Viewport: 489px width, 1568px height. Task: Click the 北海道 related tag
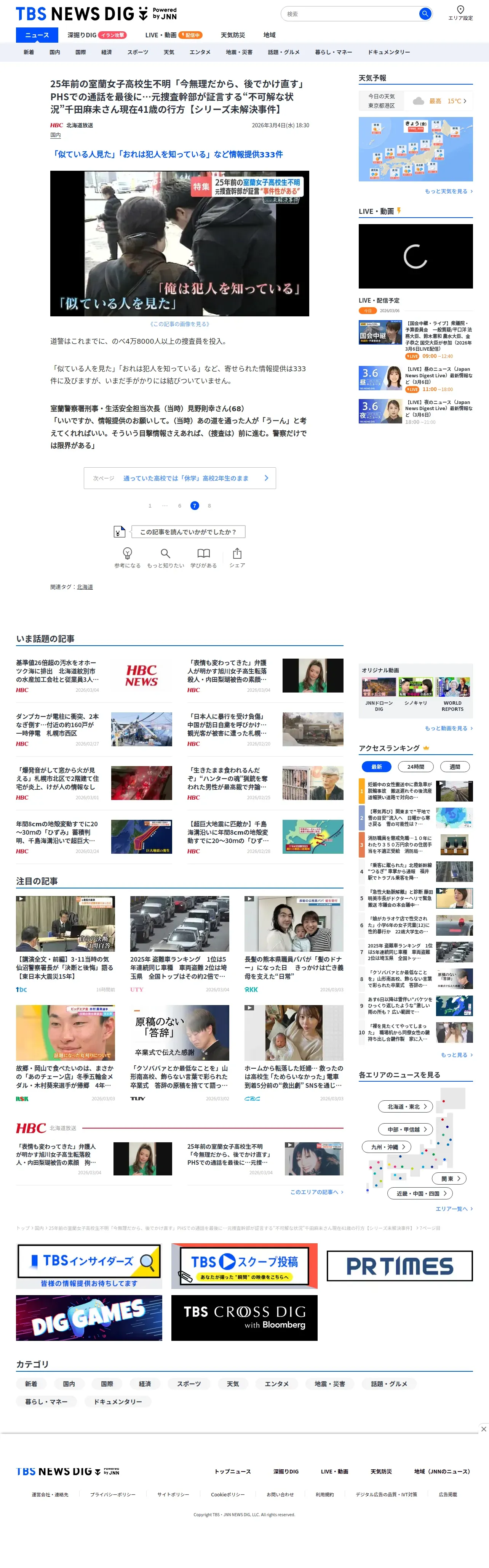click(85, 587)
